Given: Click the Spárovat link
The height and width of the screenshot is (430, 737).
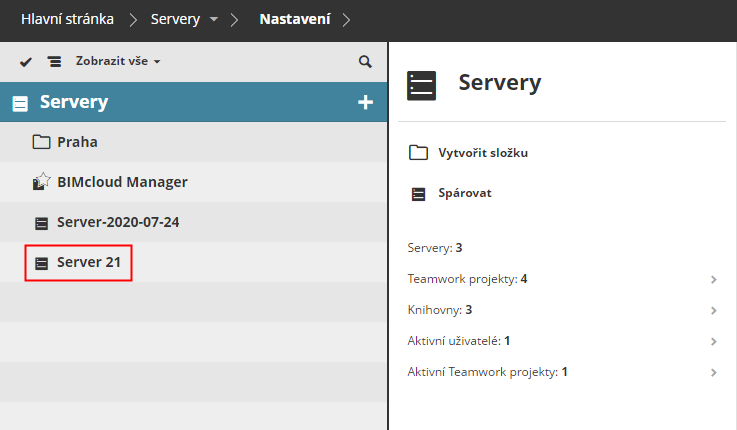Looking at the screenshot, I should tap(465, 194).
